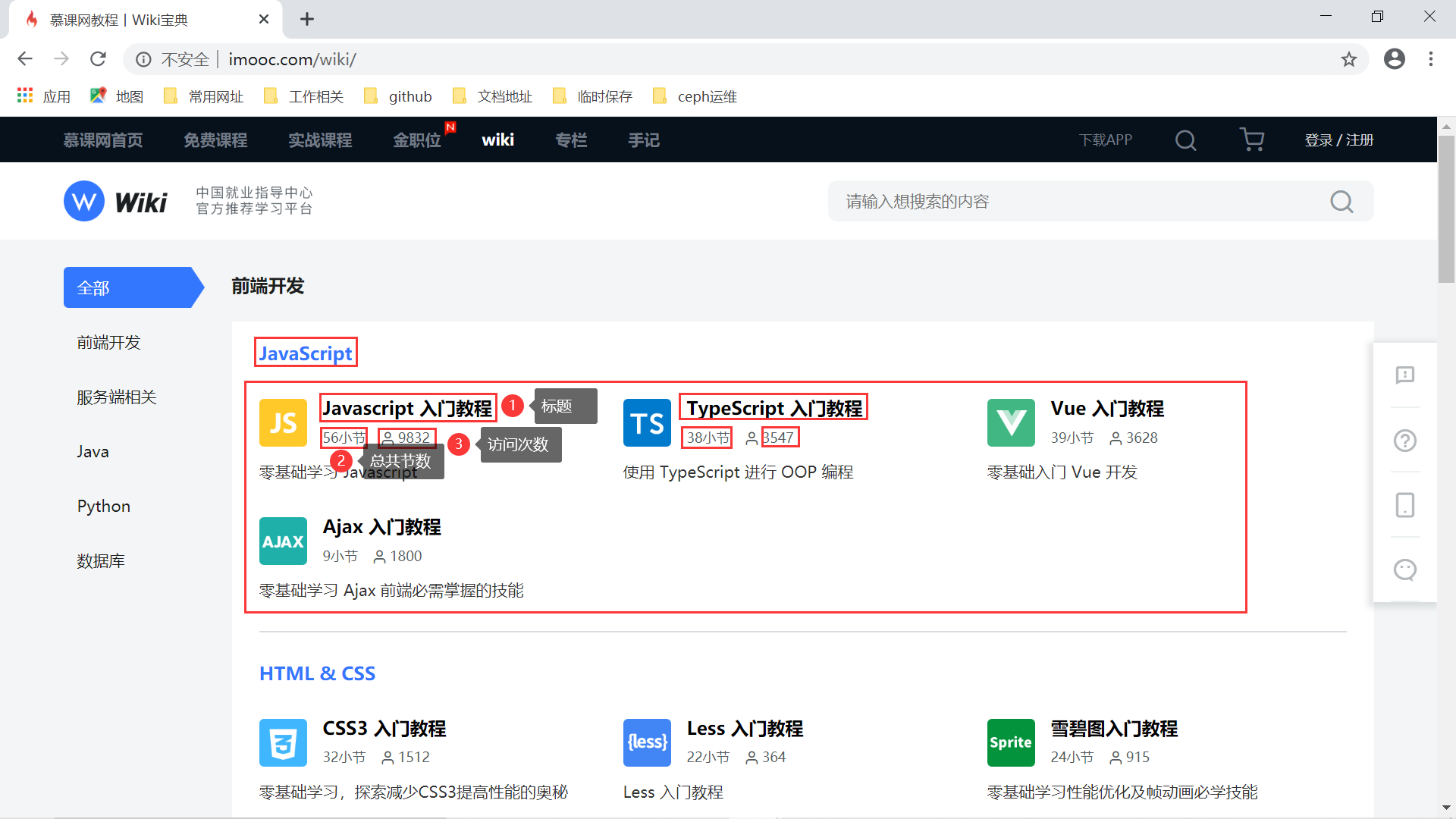Open 手记 in top navigation

pos(644,140)
